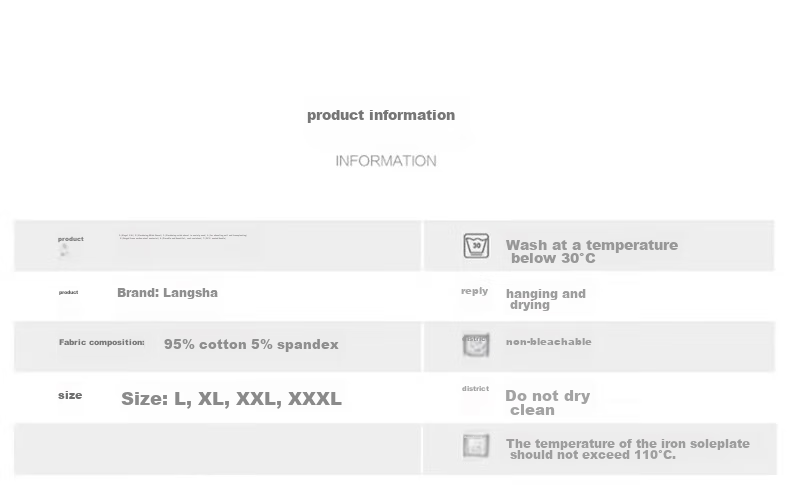Click 'Wash at a temperature below 30°C' text

point(591,251)
